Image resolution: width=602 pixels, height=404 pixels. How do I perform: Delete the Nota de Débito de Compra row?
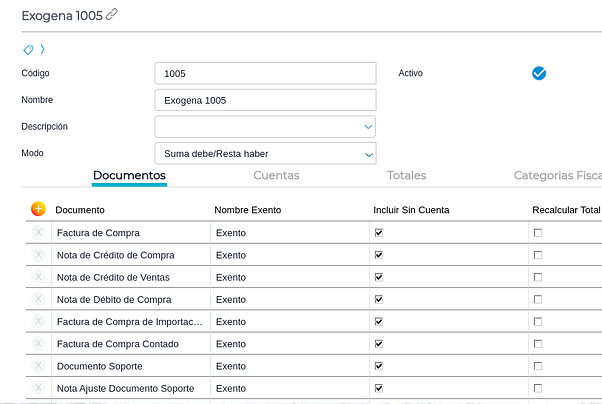pos(38,299)
